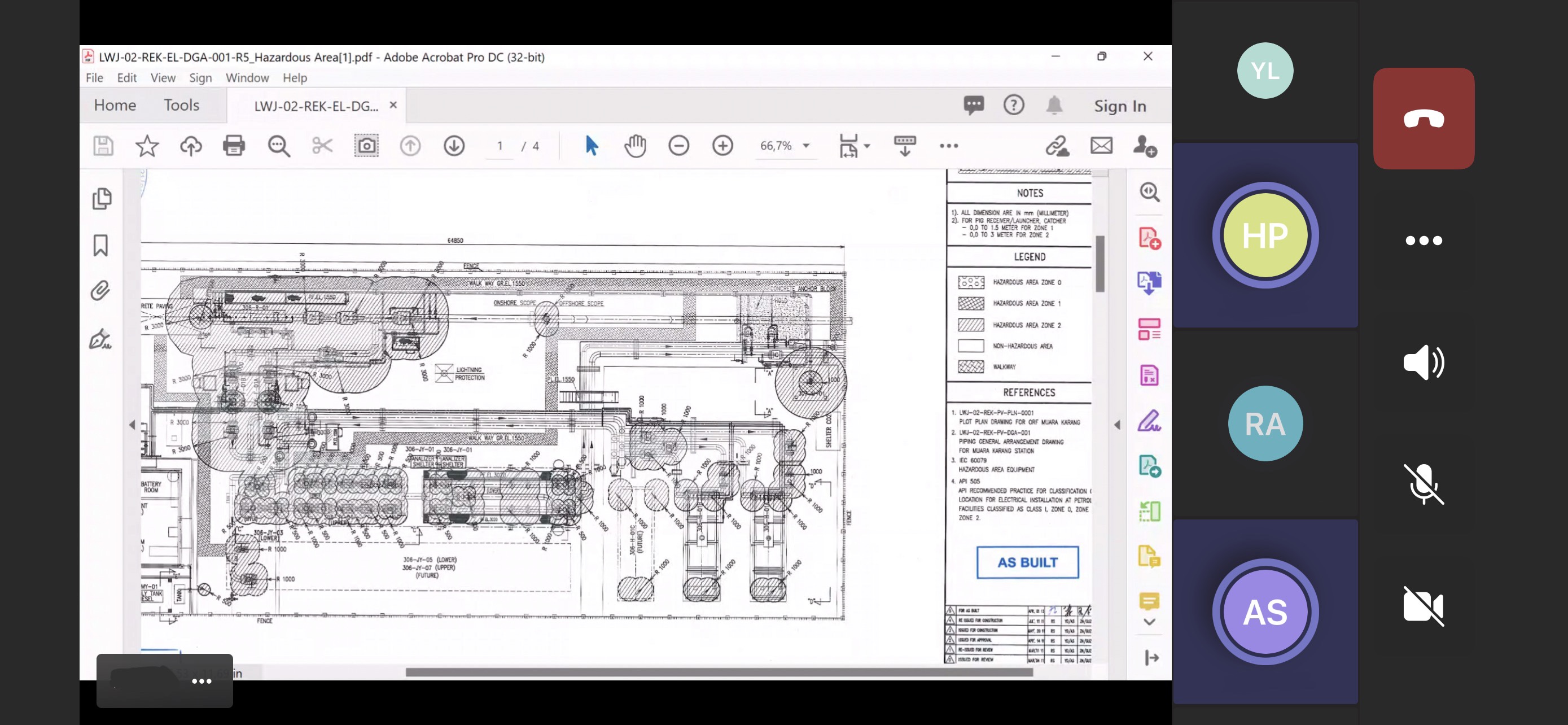Open the View menu
1568x725 pixels.
[x=163, y=78]
